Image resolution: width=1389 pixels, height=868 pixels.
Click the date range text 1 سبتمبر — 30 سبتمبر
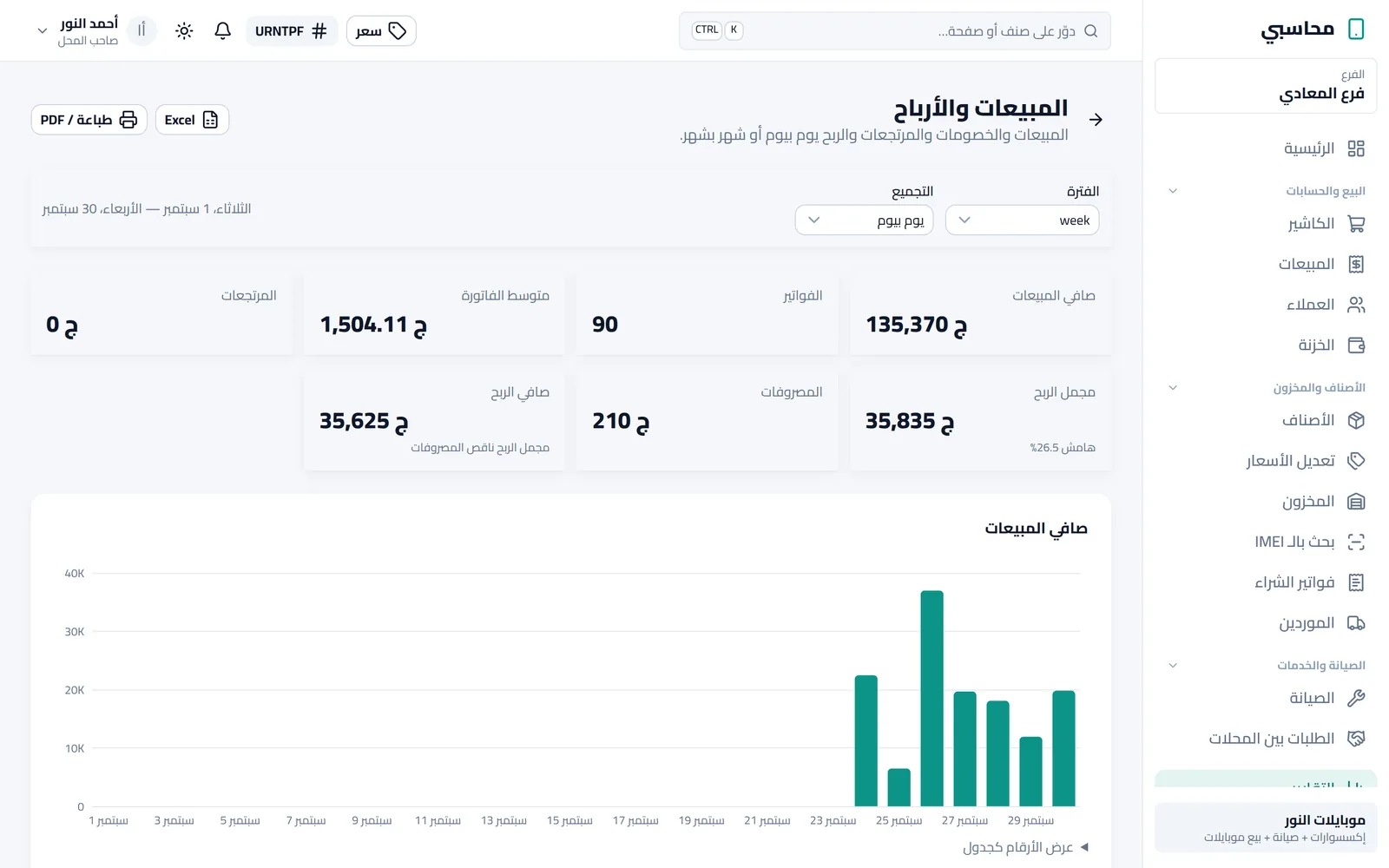[x=147, y=209]
